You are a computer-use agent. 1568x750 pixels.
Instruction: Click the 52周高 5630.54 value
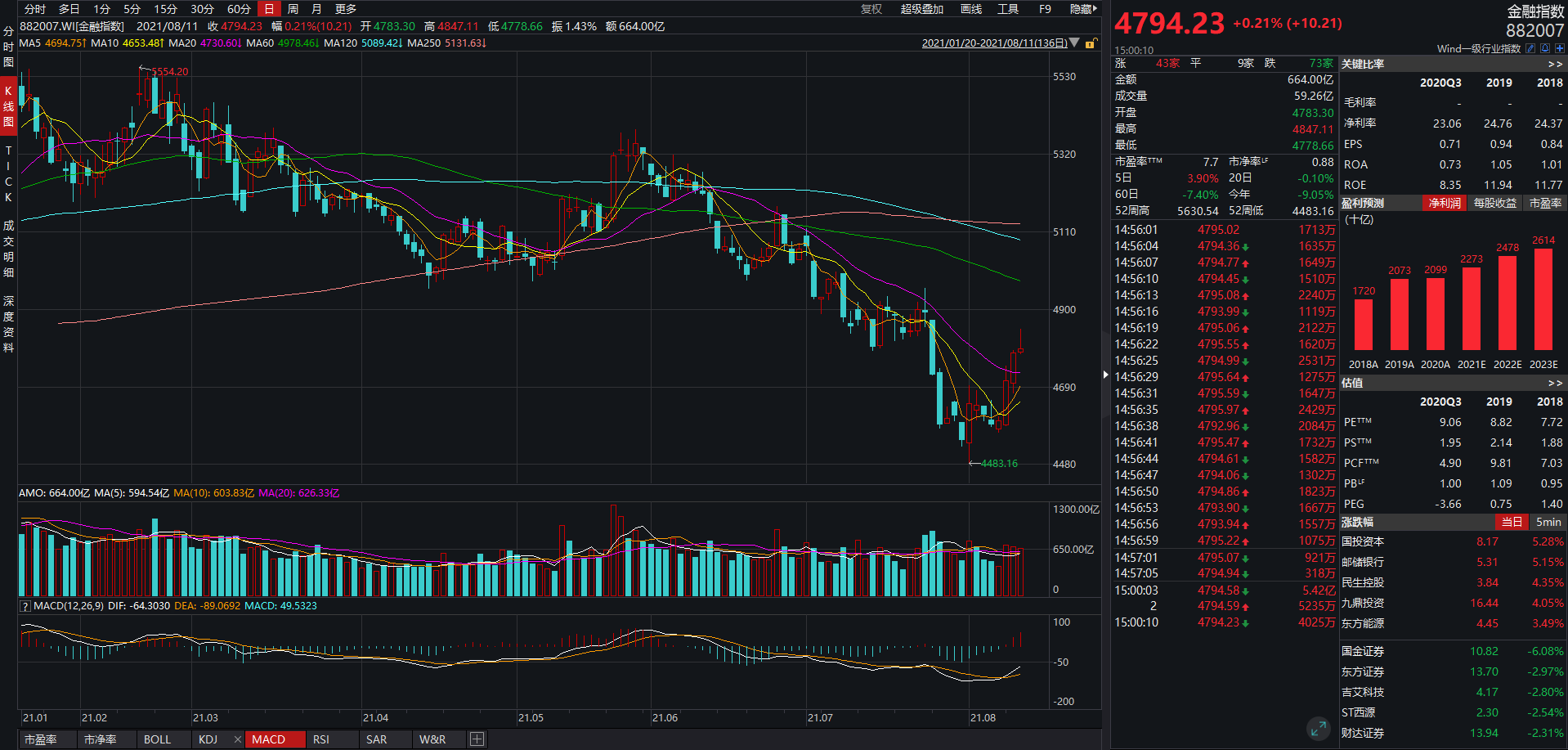(x=1198, y=211)
